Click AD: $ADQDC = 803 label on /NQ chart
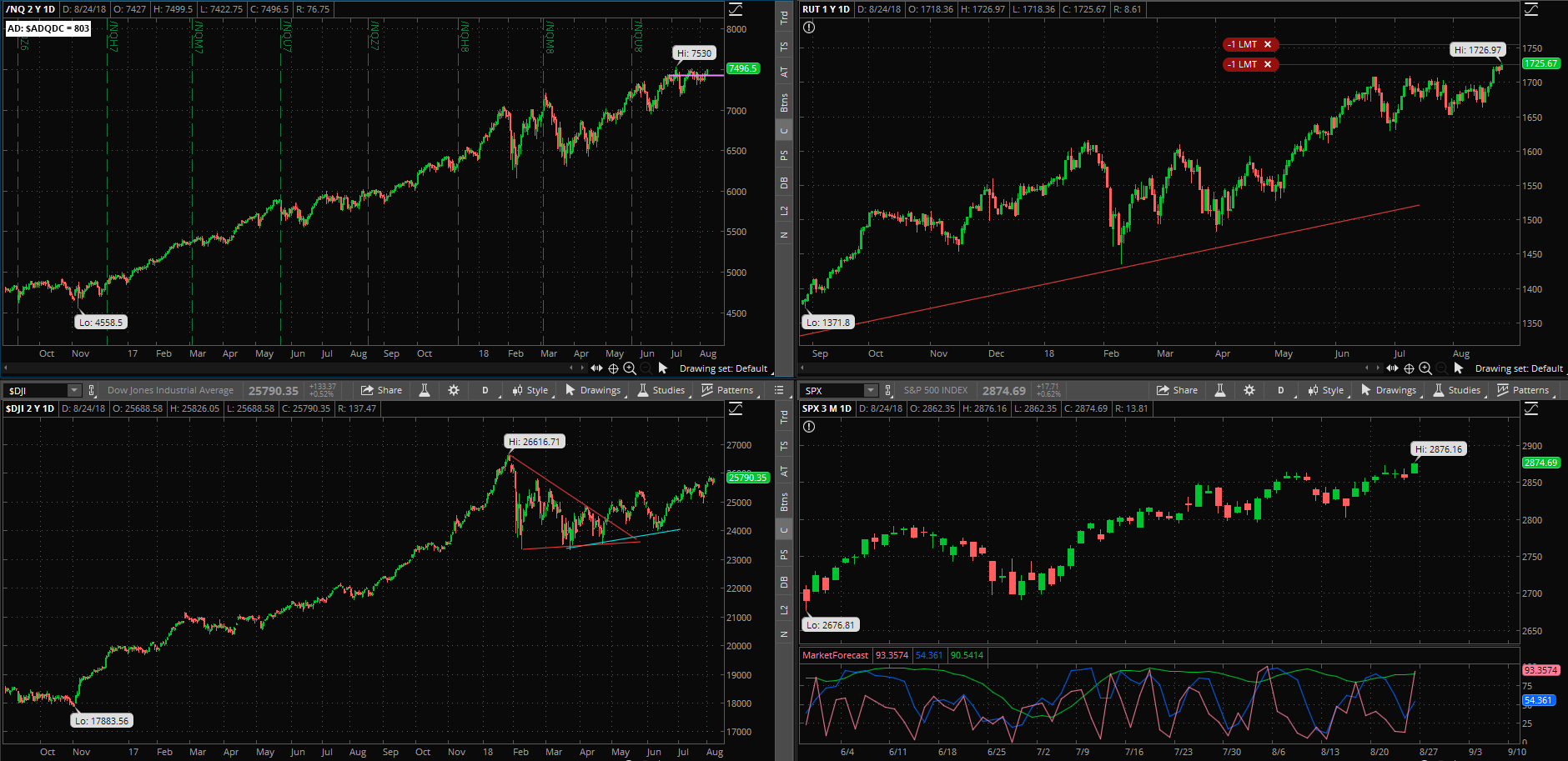Screen dimensions: 1568x761 [x=48, y=28]
